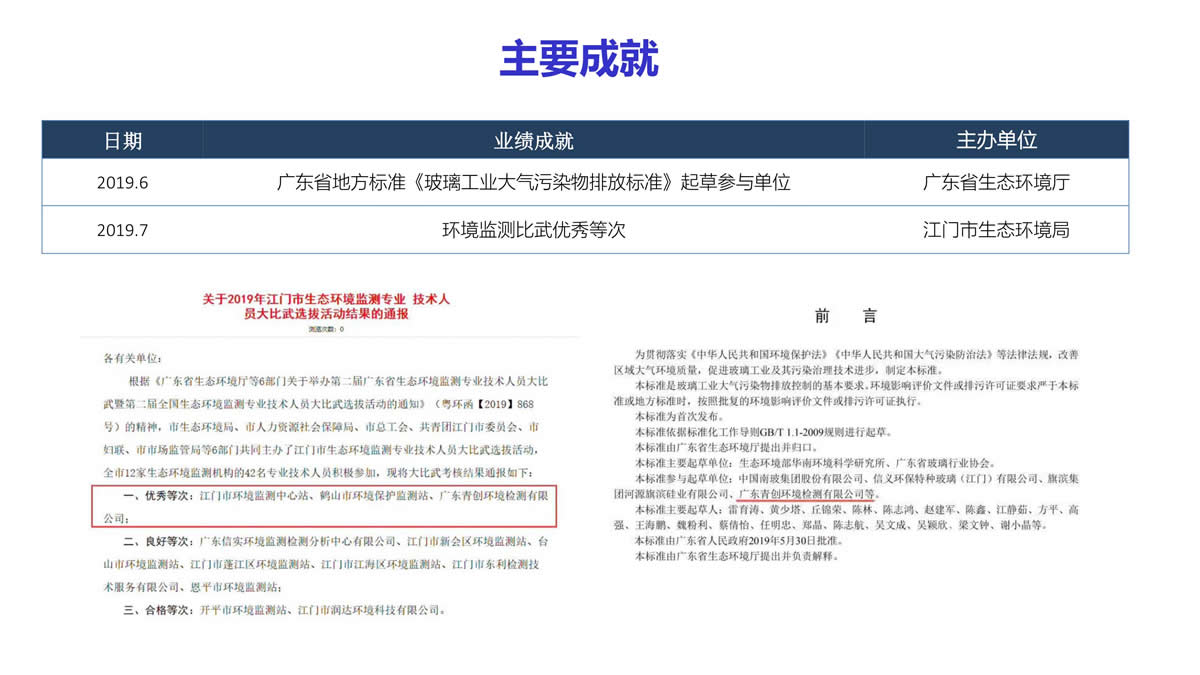Select the 主办单位 column header
1200x675 pixels.
pos(996,141)
